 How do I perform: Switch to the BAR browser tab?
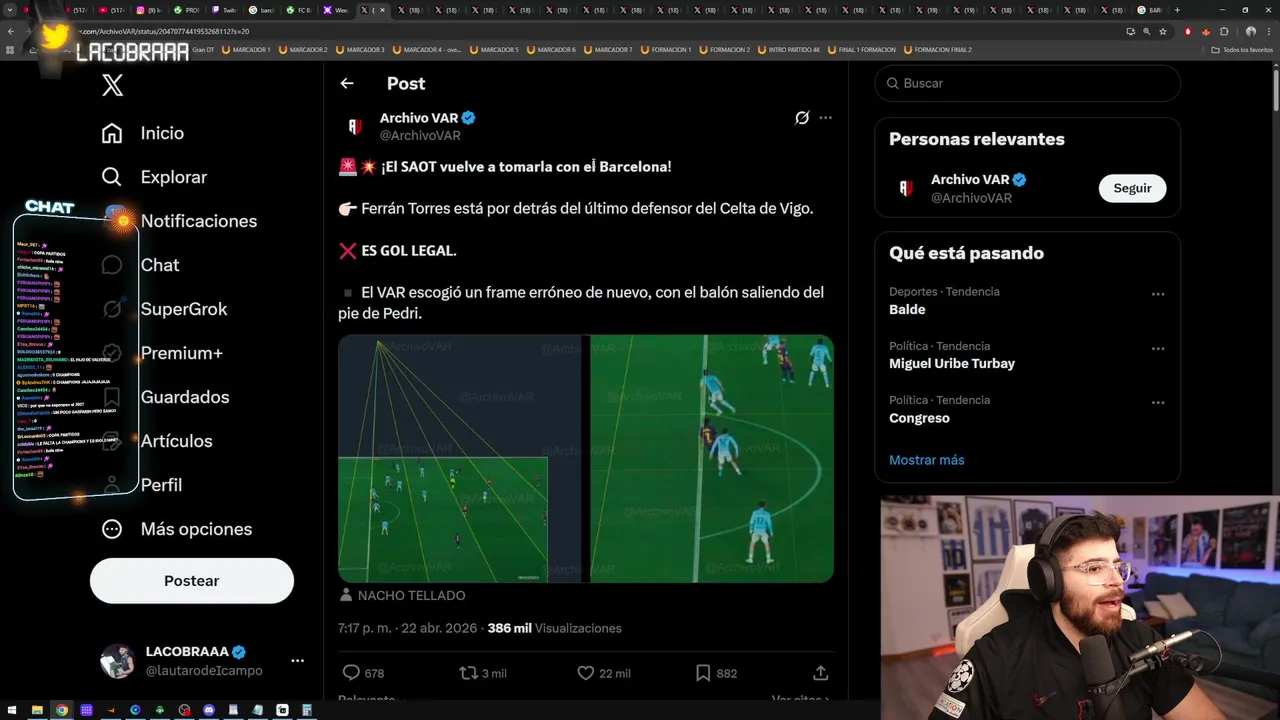[1150, 10]
